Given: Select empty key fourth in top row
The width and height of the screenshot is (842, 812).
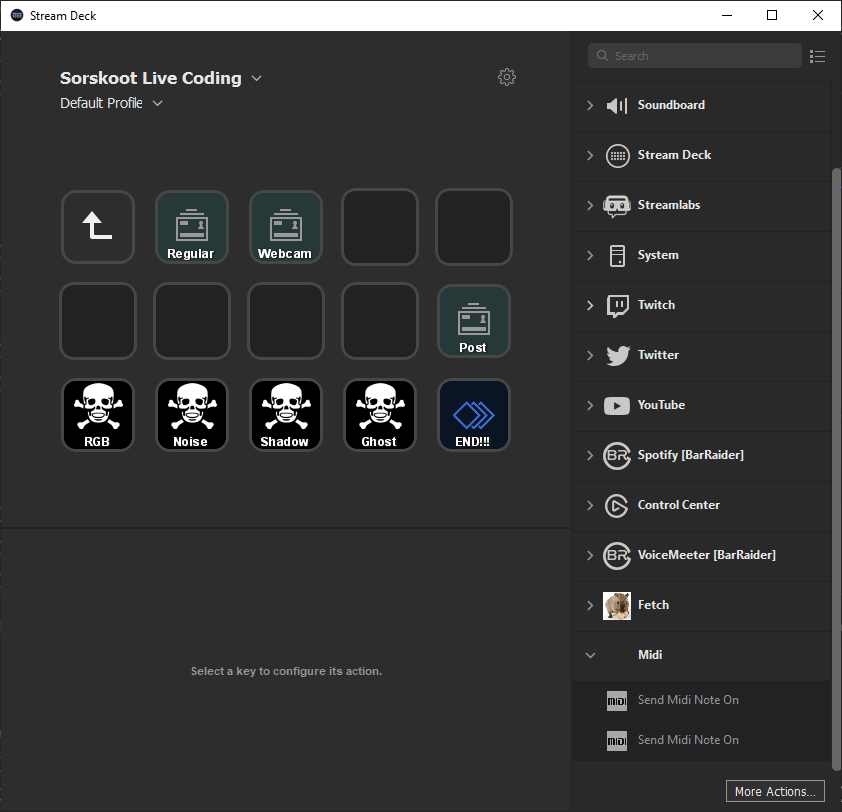Looking at the screenshot, I should (380, 227).
